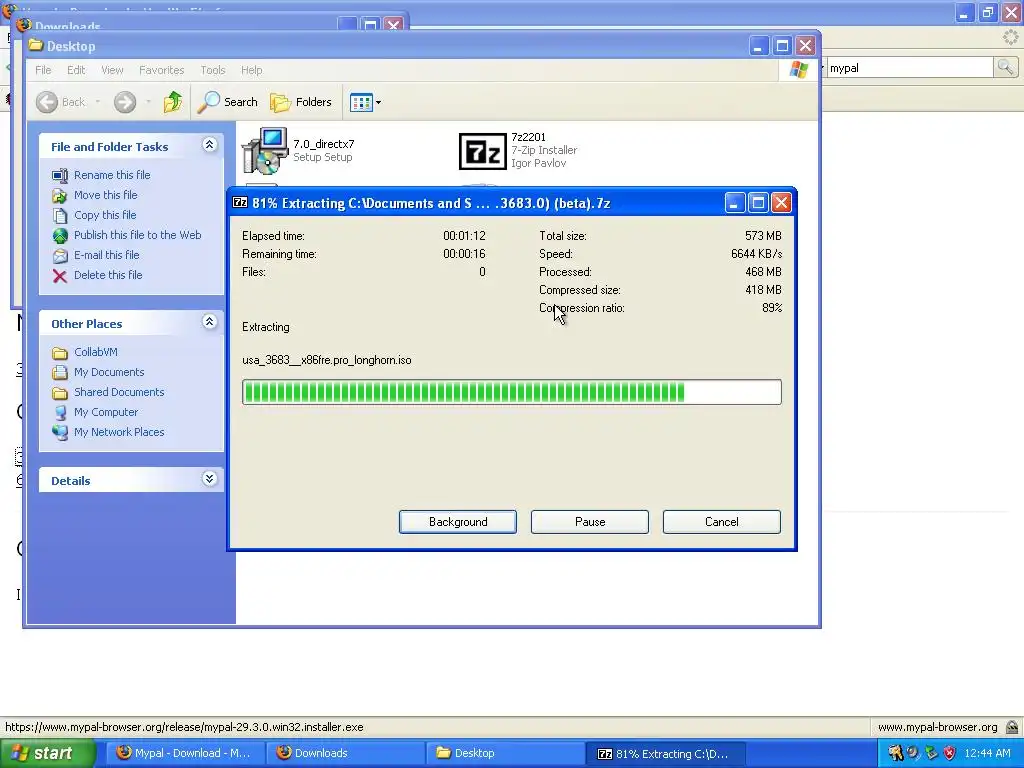This screenshot has height=768, width=1024.
Task: Click the Publish to Web globe icon
Action: 59,236
